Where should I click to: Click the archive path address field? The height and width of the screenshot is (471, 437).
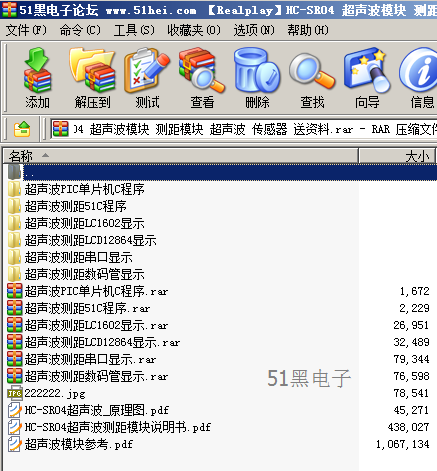point(244,129)
